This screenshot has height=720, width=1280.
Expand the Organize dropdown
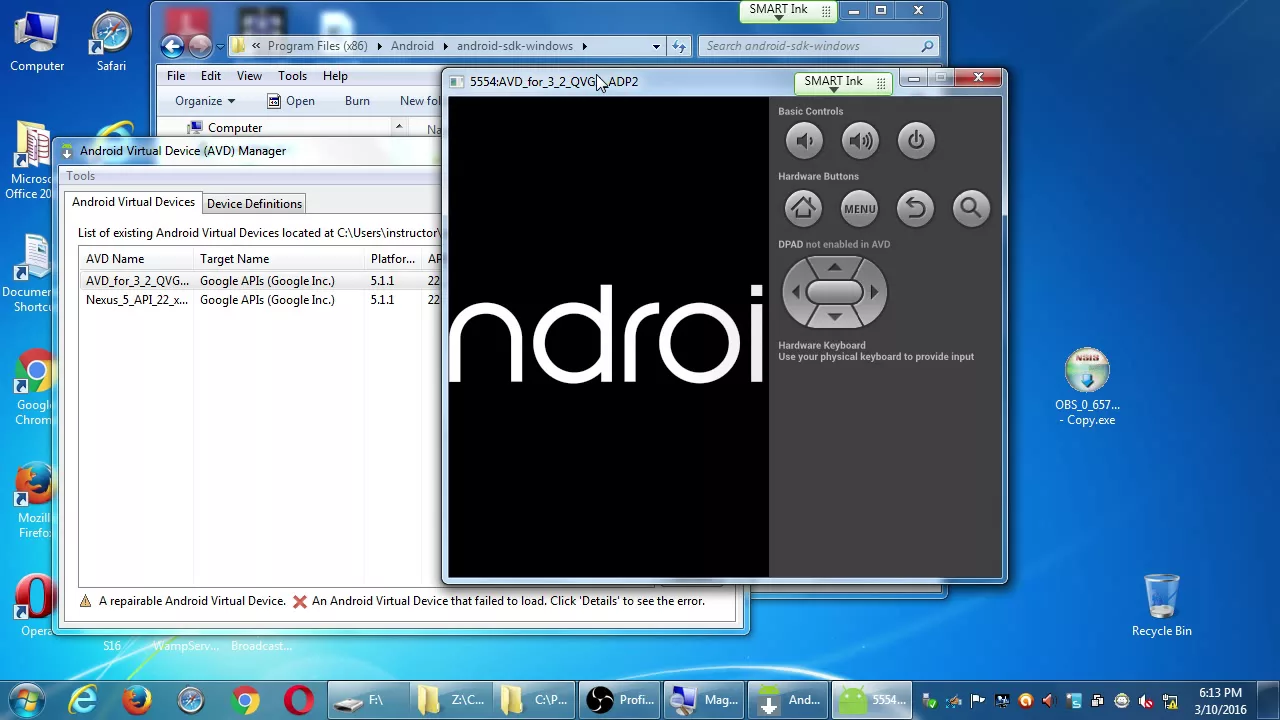click(204, 101)
